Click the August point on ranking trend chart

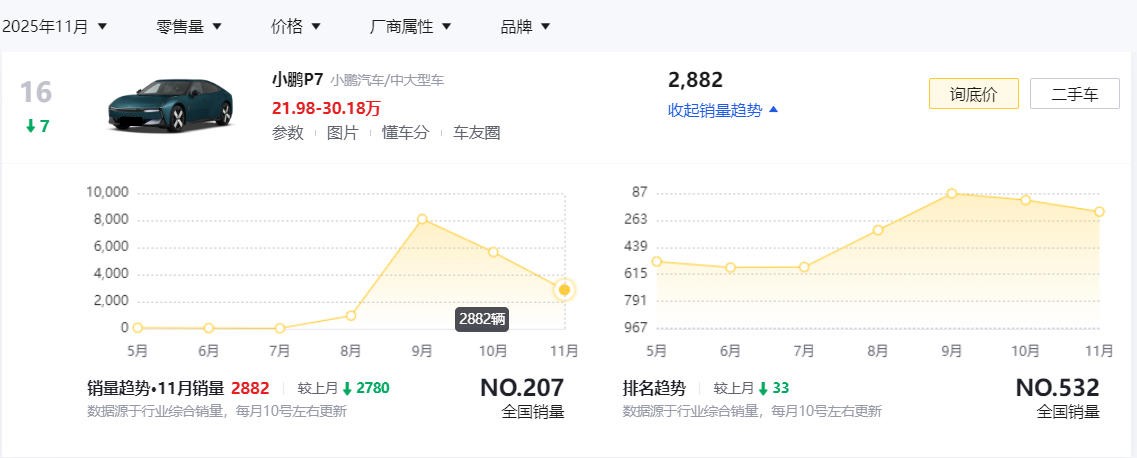(878, 230)
